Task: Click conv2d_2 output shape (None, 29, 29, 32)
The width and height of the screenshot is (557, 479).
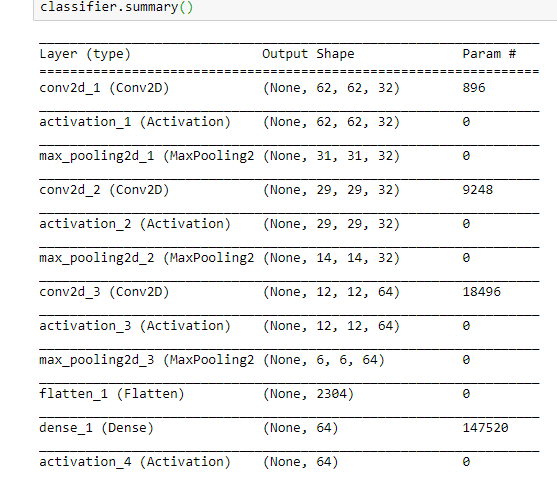Action: (x=331, y=190)
